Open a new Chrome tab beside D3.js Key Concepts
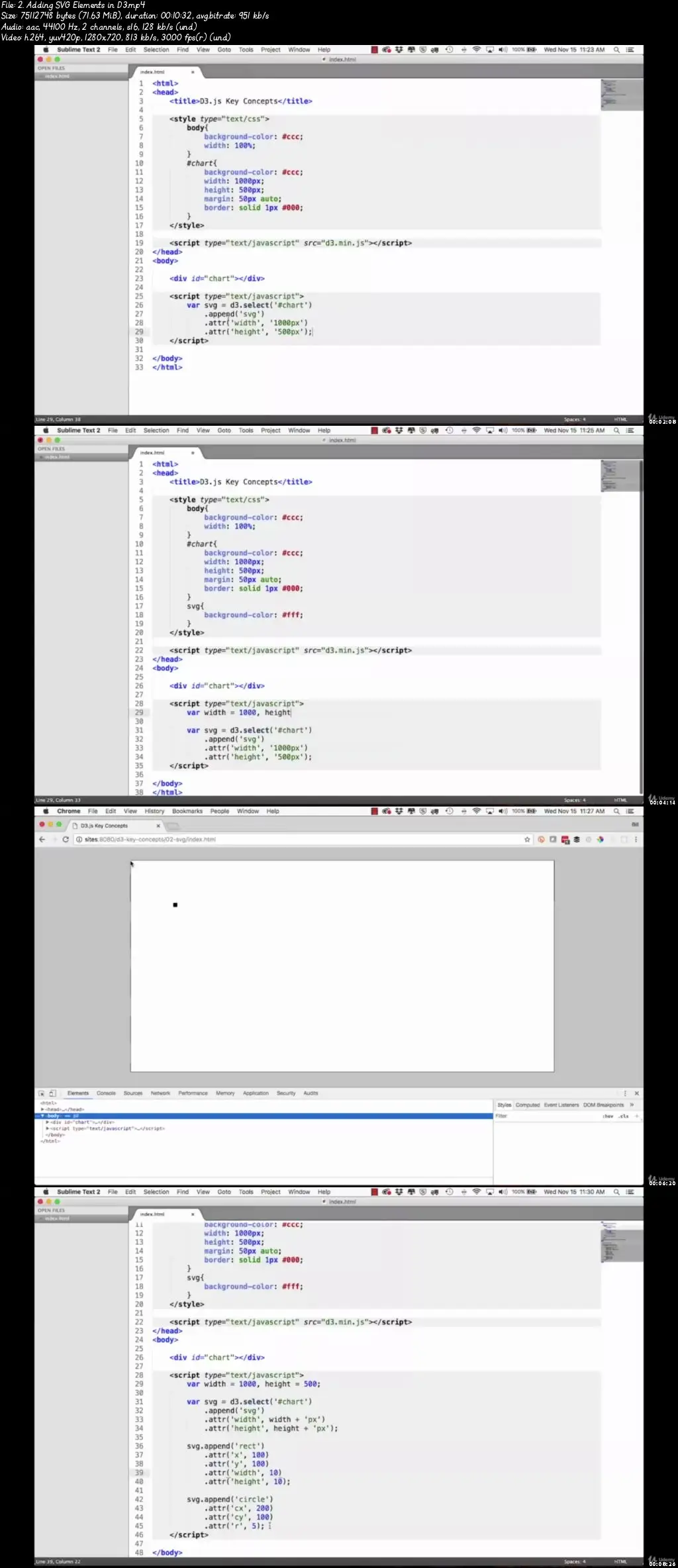The image size is (678, 1568). [x=173, y=826]
